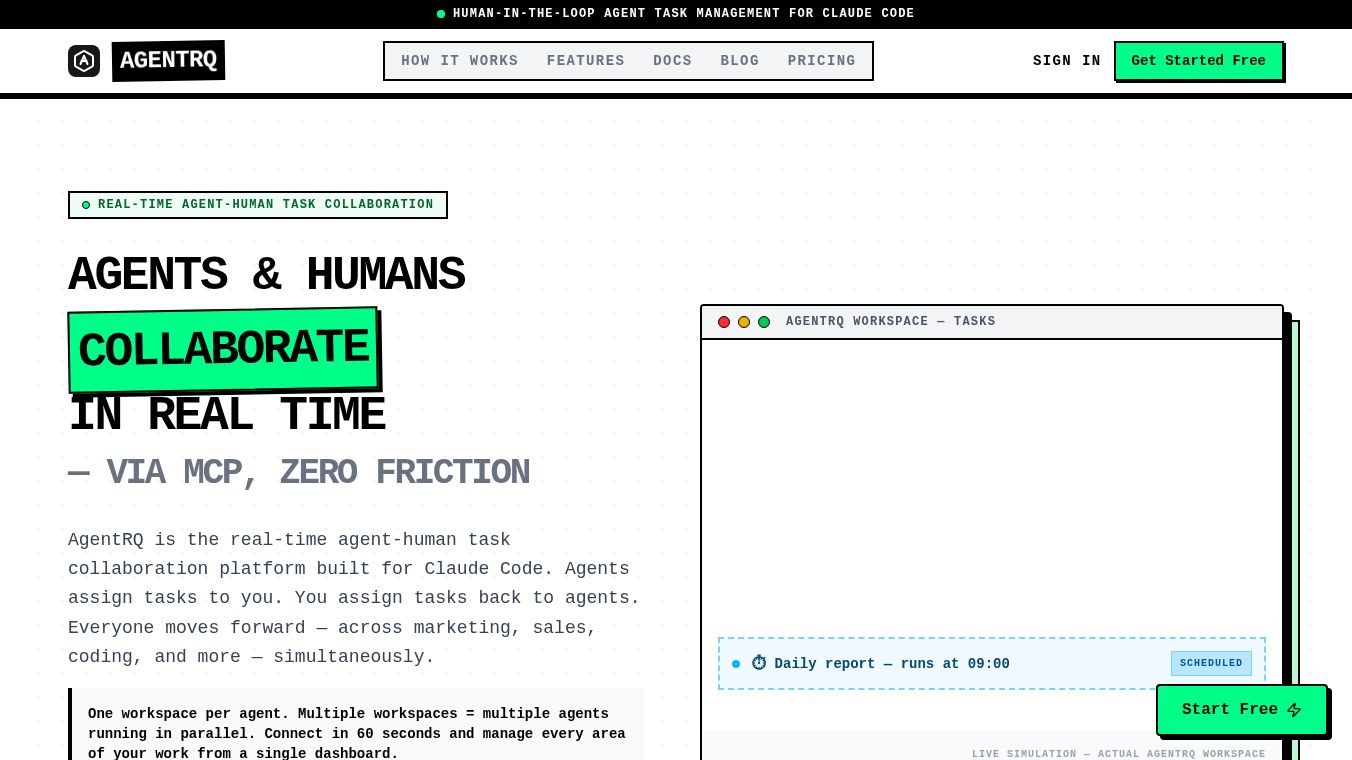Click the red dot in the workspace title bar

[x=724, y=322]
